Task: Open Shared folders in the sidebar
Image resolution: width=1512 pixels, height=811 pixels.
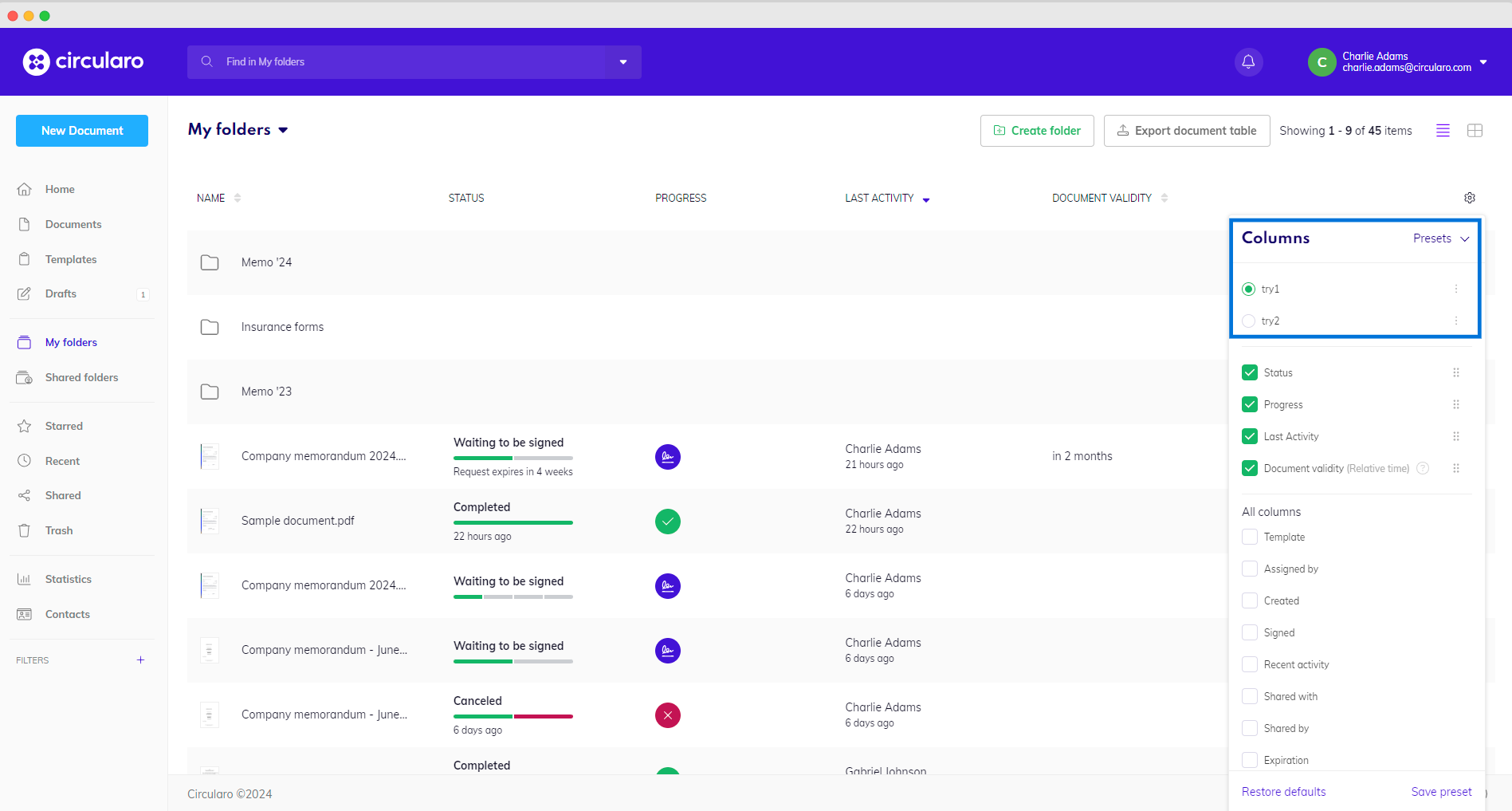Action: pos(81,378)
